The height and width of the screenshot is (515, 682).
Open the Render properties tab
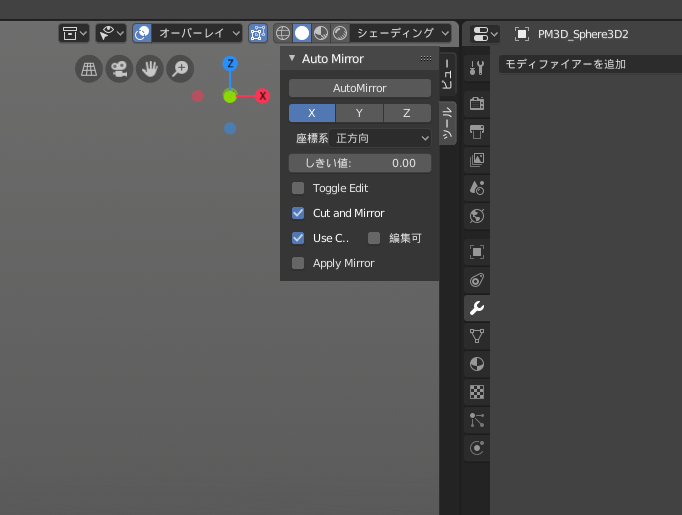pyautogui.click(x=477, y=104)
